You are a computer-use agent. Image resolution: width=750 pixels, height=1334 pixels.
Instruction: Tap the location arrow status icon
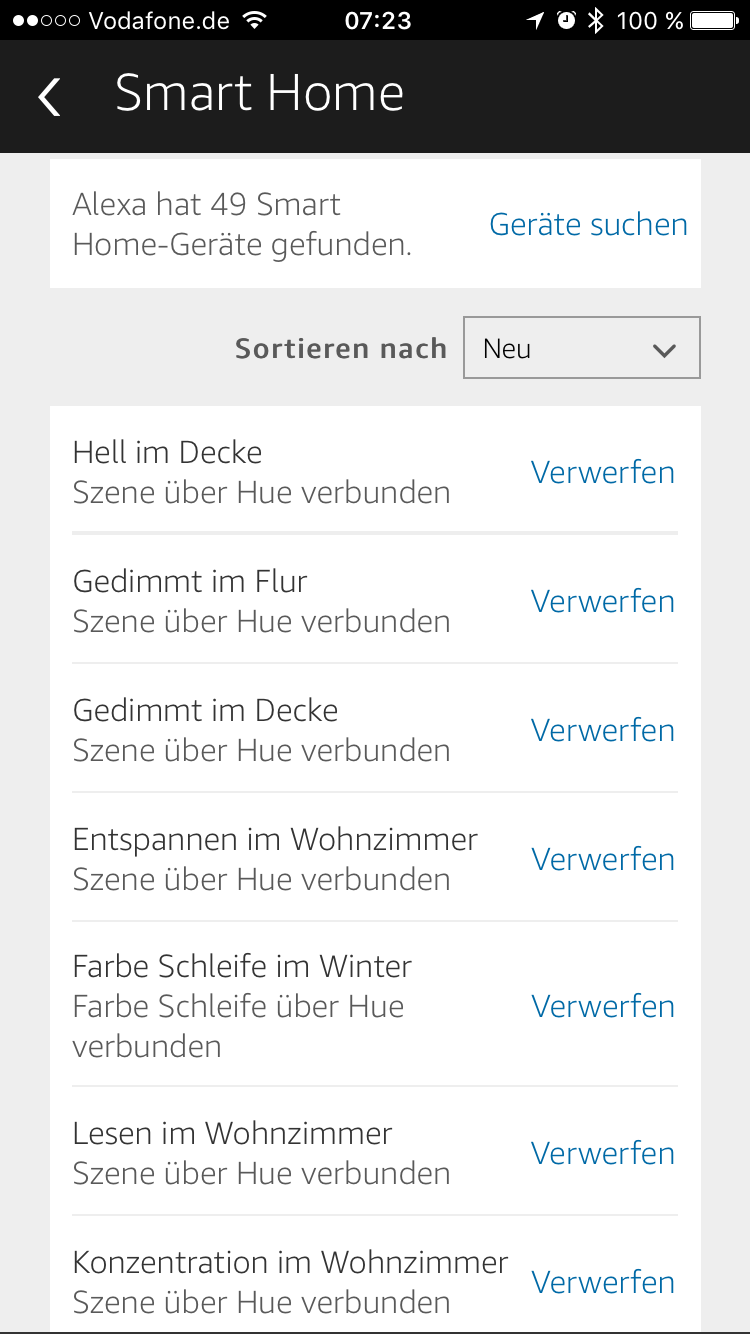pyautogui.click(x=538, y=20)
